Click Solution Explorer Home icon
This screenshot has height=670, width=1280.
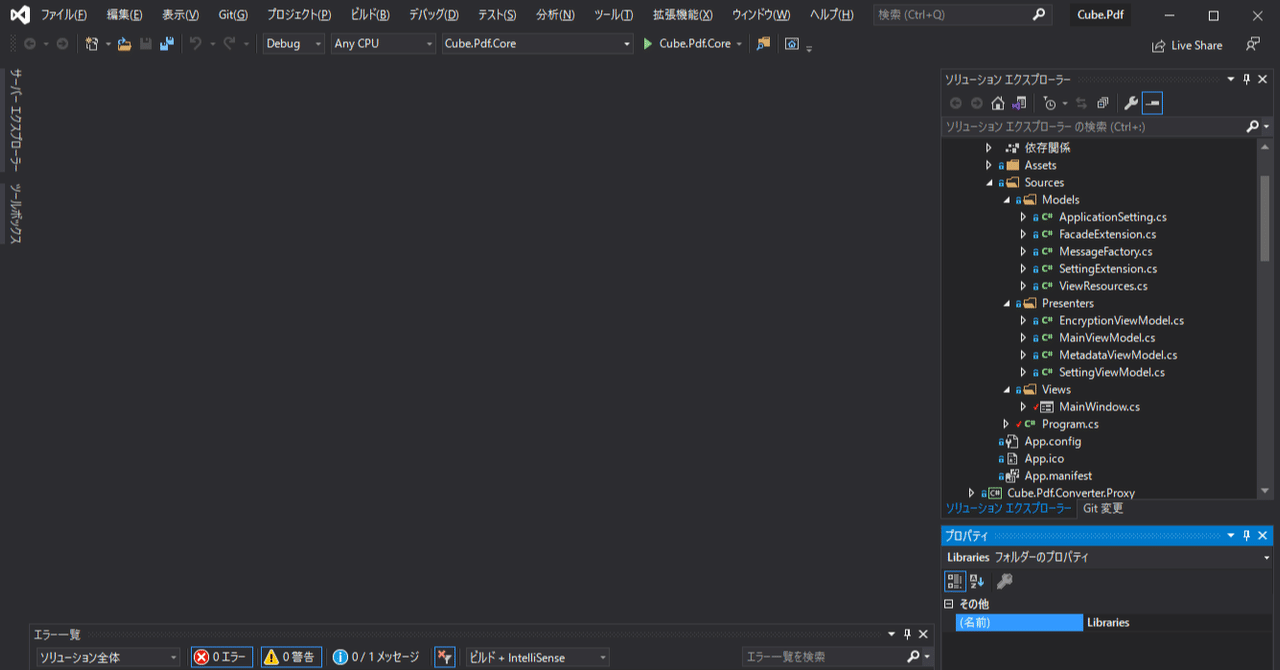coord(998,103)
